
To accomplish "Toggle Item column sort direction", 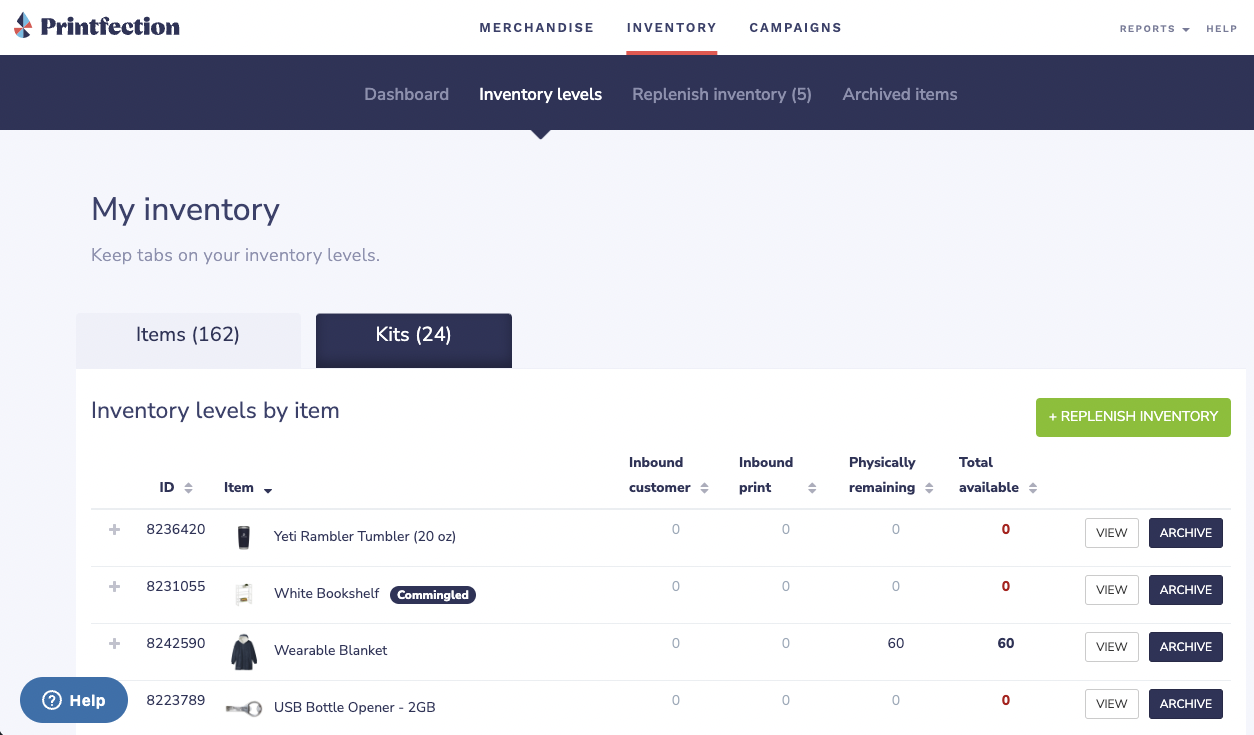I will click(x=268, y=489).
